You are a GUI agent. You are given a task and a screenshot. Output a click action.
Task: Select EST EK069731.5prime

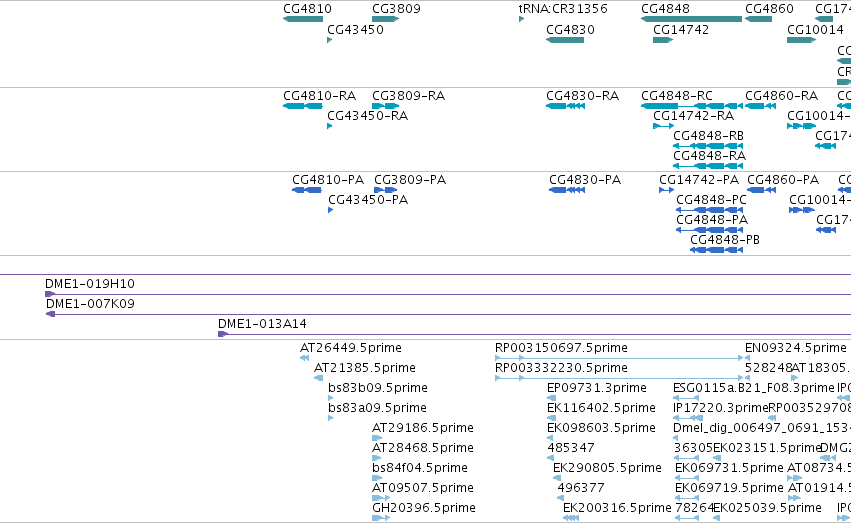729,468
